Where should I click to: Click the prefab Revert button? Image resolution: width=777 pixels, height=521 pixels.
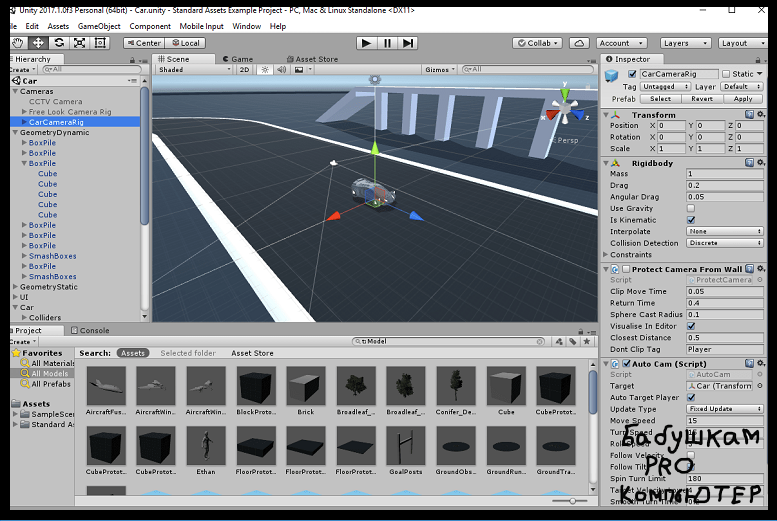coord(702,99)
